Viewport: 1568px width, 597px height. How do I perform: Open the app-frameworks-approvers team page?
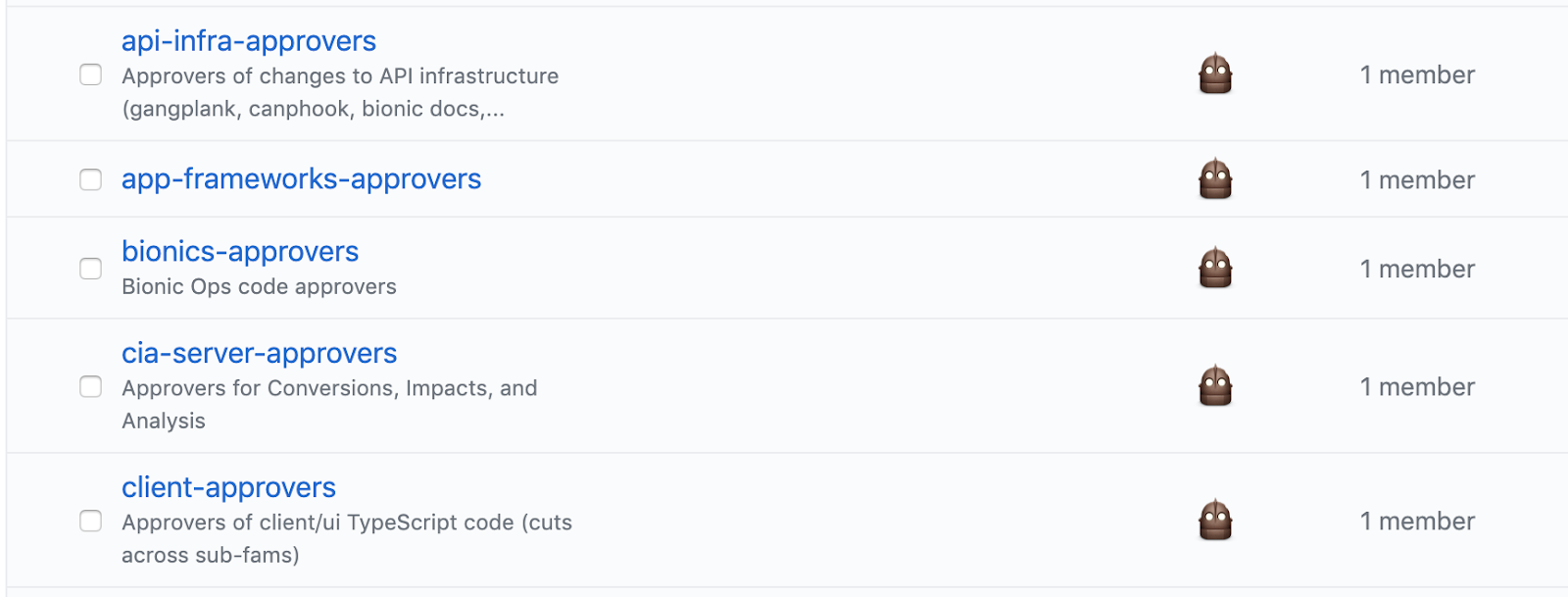pos(301,178)
